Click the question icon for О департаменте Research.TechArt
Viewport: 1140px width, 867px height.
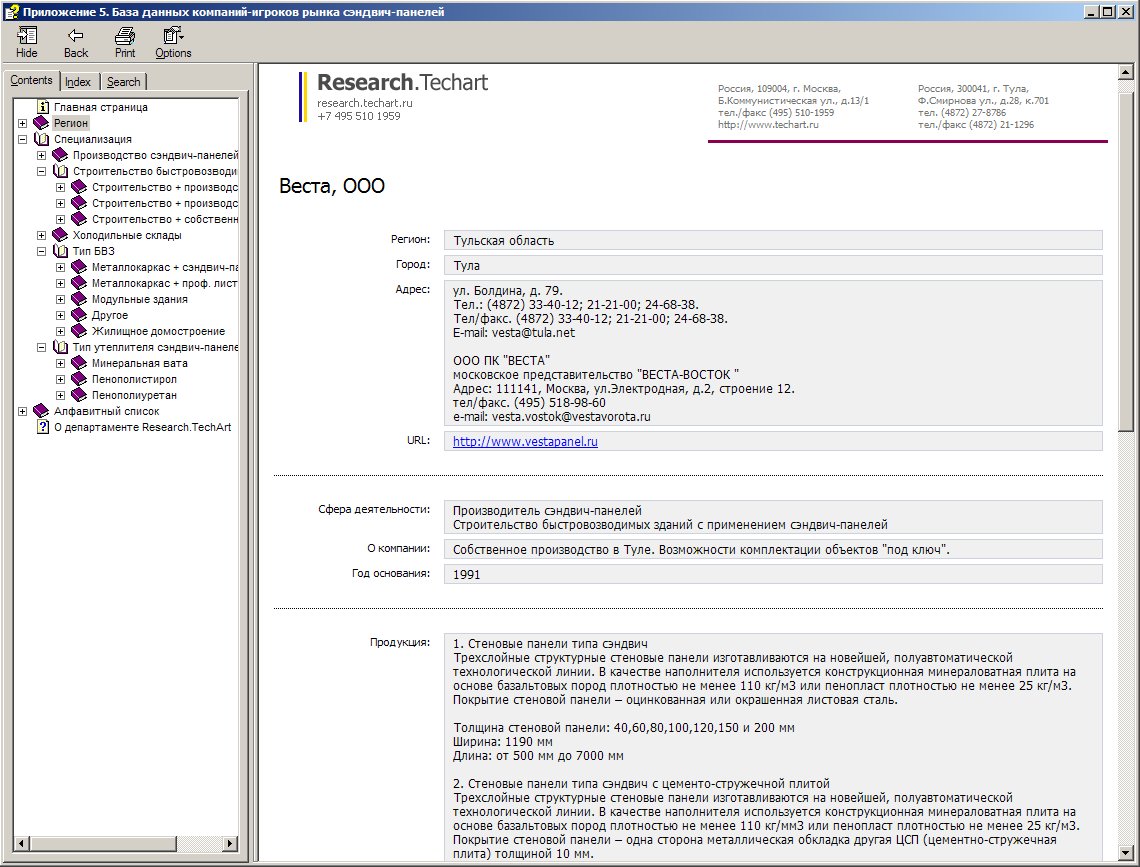[42, 427]
